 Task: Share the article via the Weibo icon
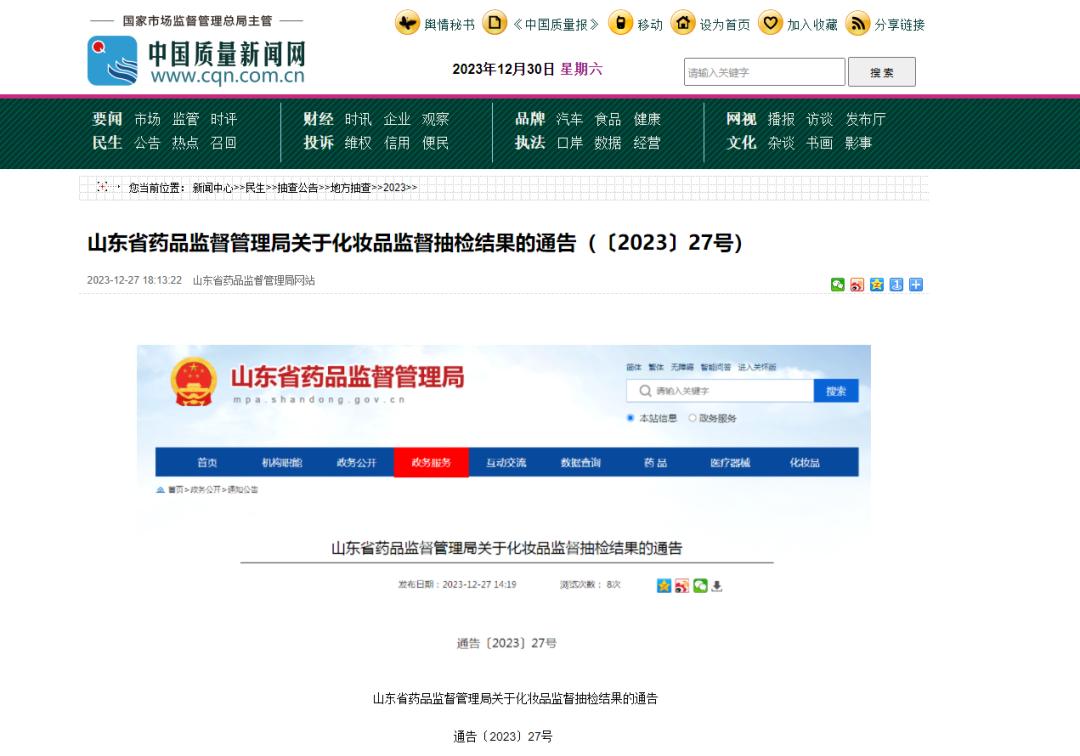click(857, 284)
